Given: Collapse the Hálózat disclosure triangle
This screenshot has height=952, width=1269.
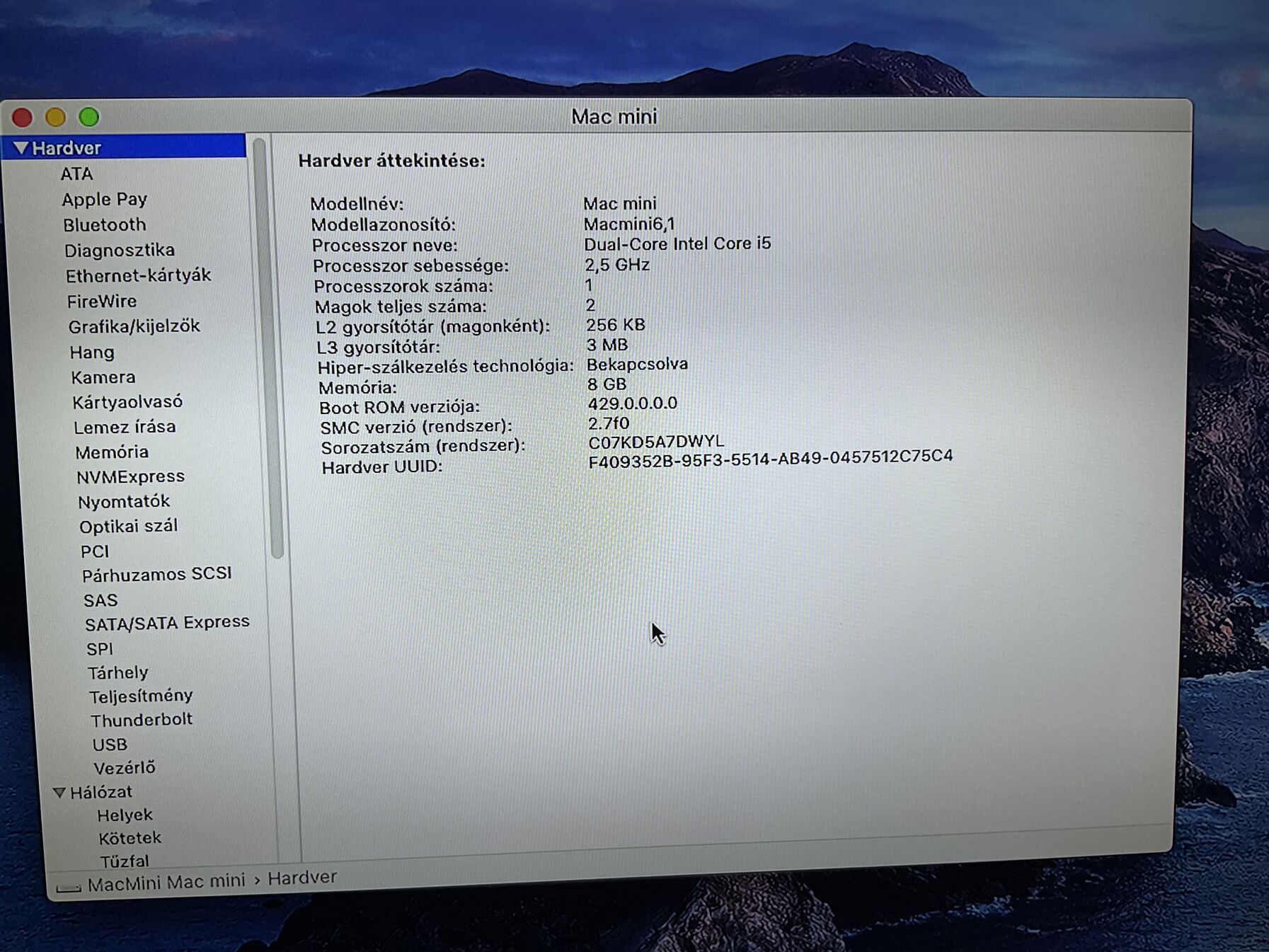Looking at the screenshot, I should [x=59, y=793].
